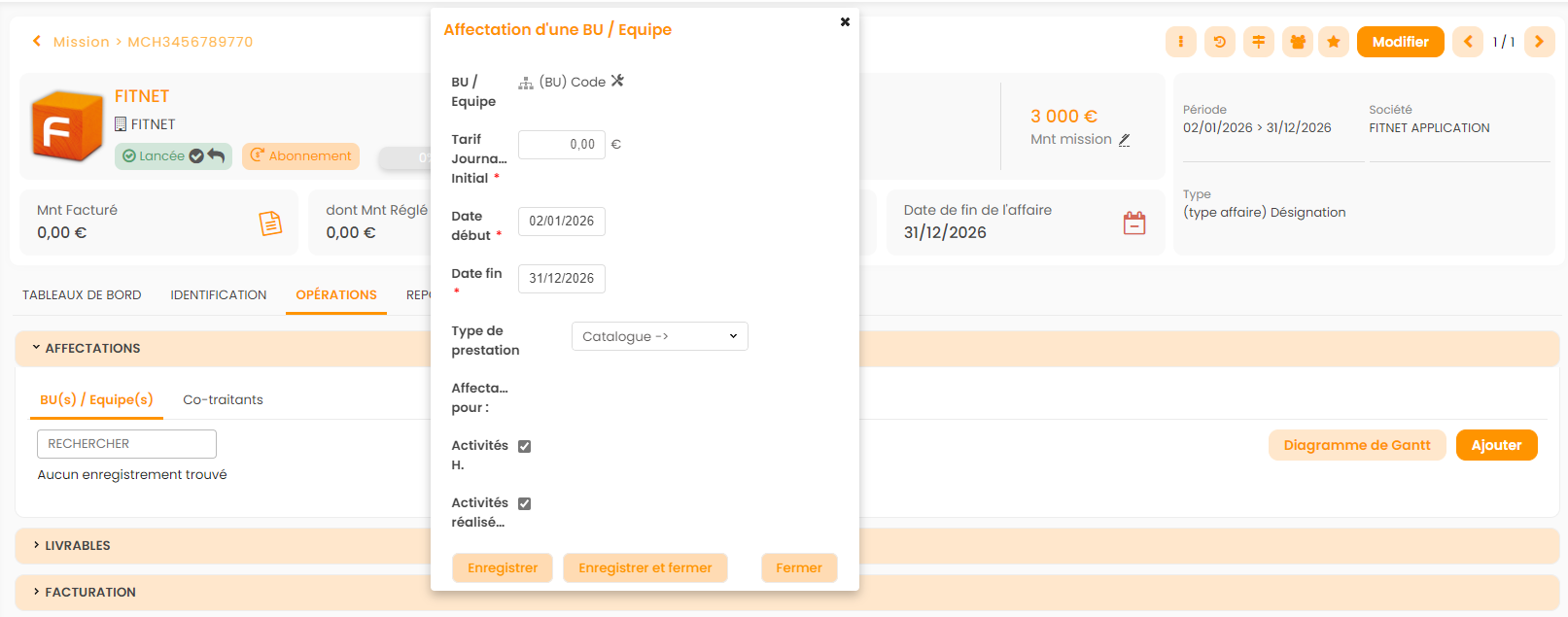This screenshot has width=1568, height=617.
Task: Click the Tarif Journalier Initial input field
Action: 561,144
